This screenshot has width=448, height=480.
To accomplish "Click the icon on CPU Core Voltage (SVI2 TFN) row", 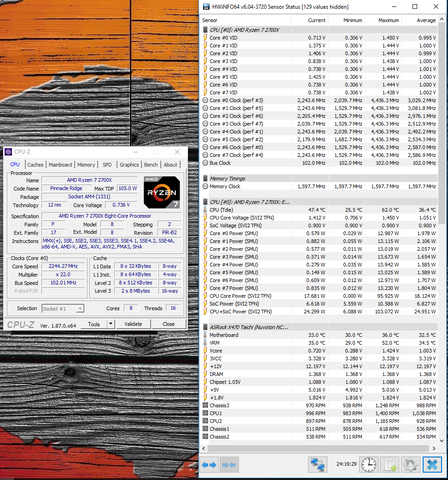I will point(205,218).
